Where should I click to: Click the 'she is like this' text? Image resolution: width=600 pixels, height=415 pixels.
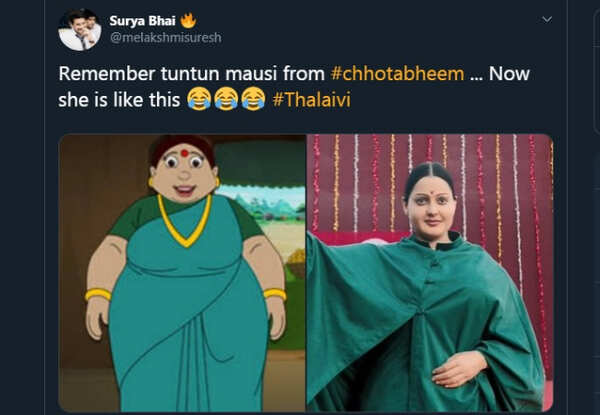pos(119,100)
